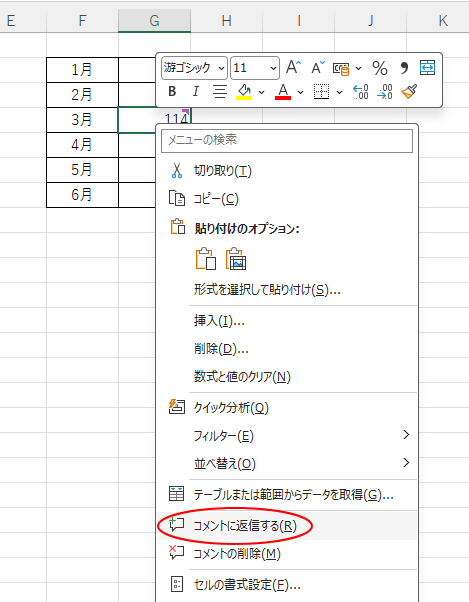Click the center align icon
Viewport: 469px width, 602px height.
[x=220, y=91]
